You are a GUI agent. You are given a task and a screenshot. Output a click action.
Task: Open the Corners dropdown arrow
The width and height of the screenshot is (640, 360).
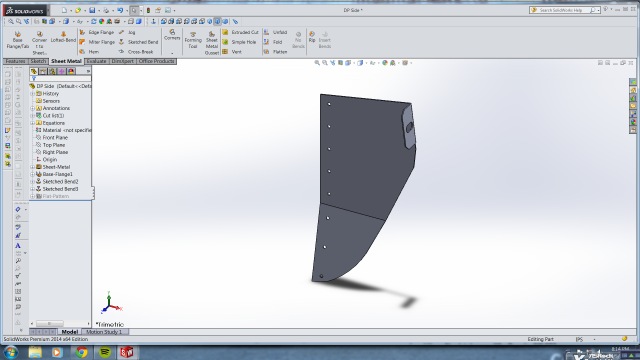172,53
